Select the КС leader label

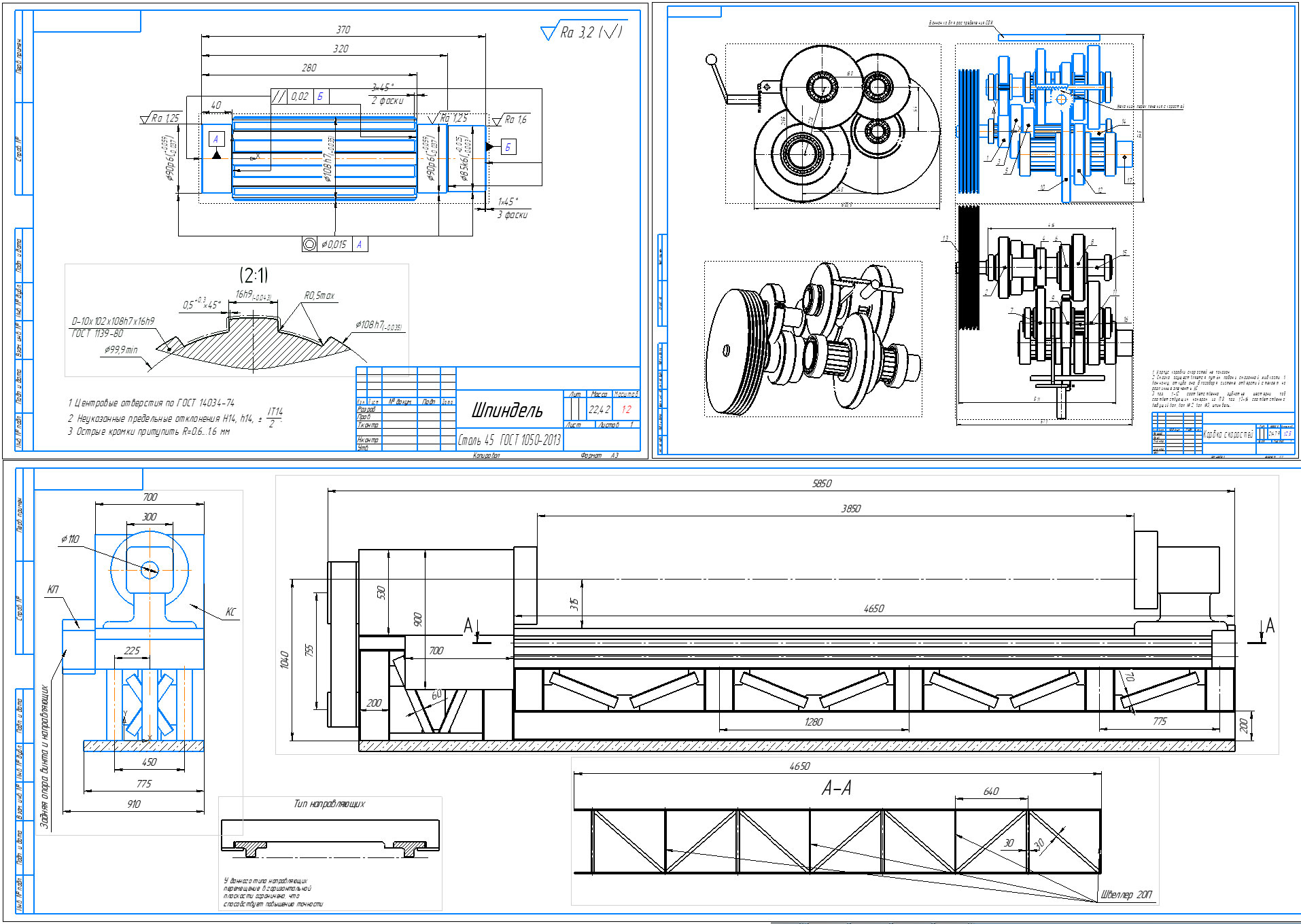[x=230, y=612]
